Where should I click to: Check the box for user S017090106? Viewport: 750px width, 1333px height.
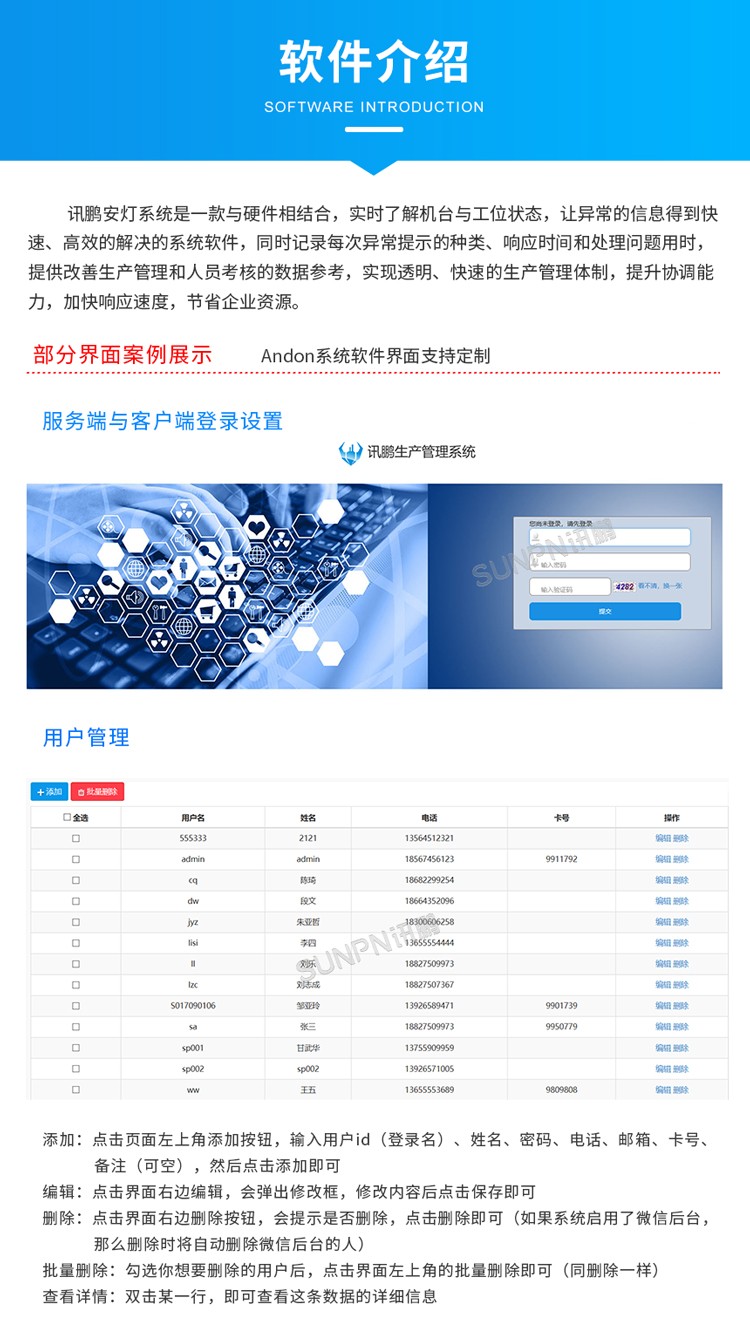pos(76,1006)
